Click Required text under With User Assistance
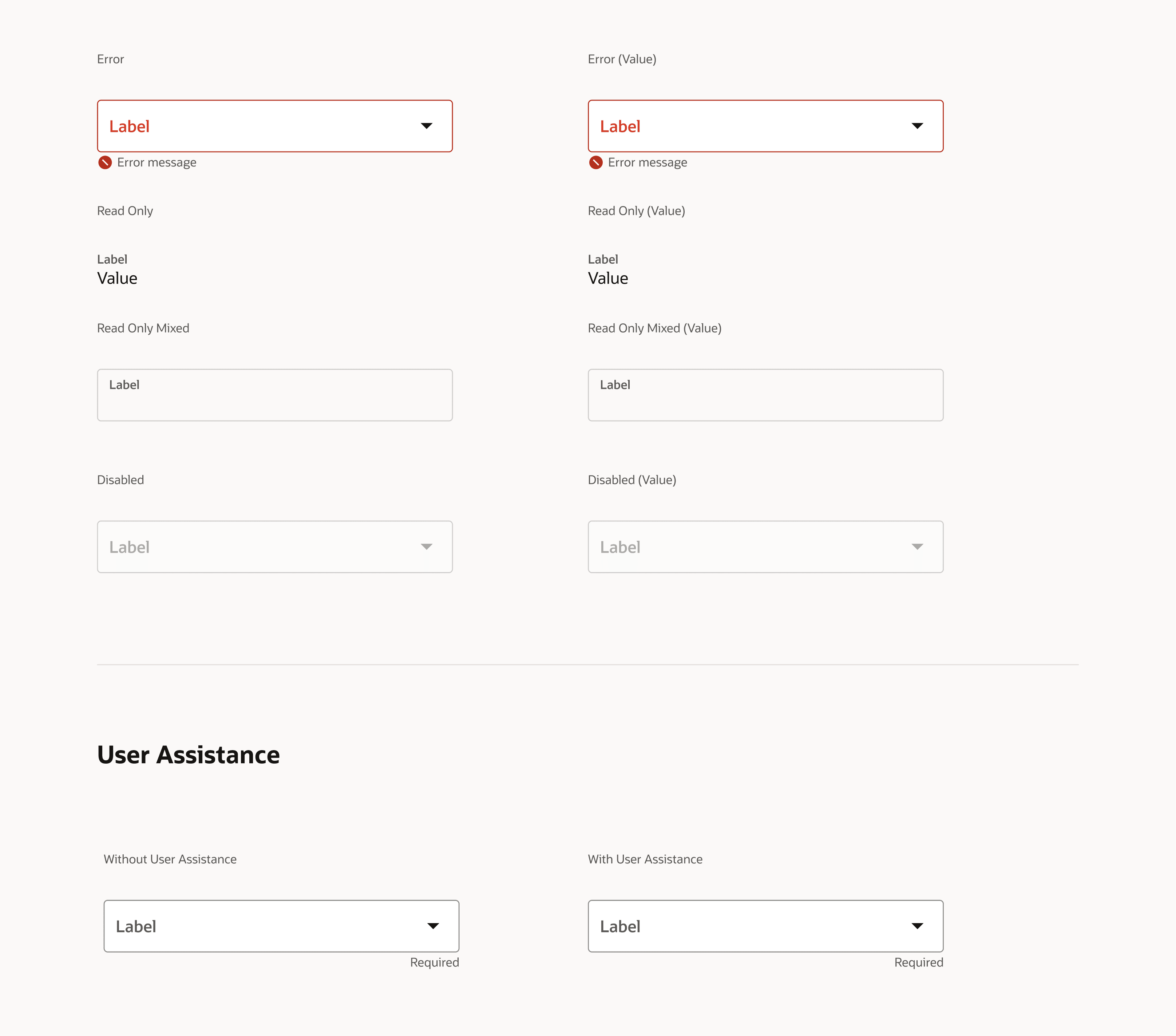 point(918,962)
